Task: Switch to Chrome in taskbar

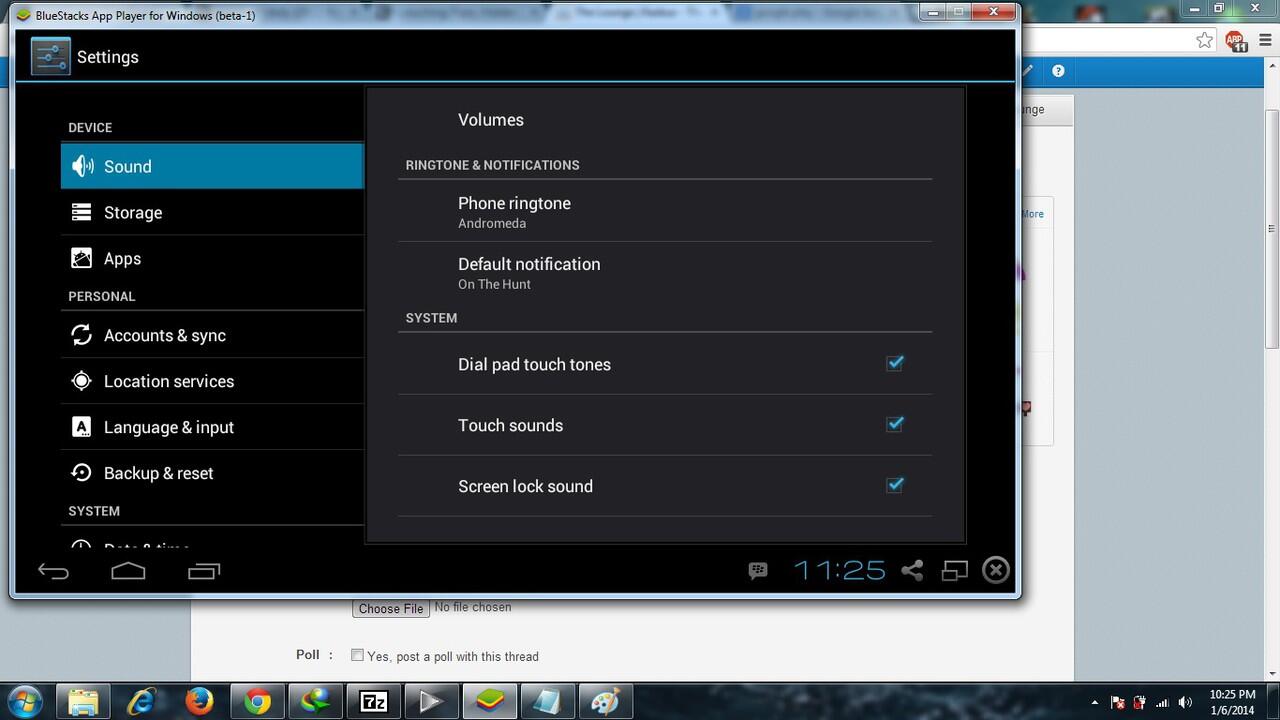Action: 257,702
